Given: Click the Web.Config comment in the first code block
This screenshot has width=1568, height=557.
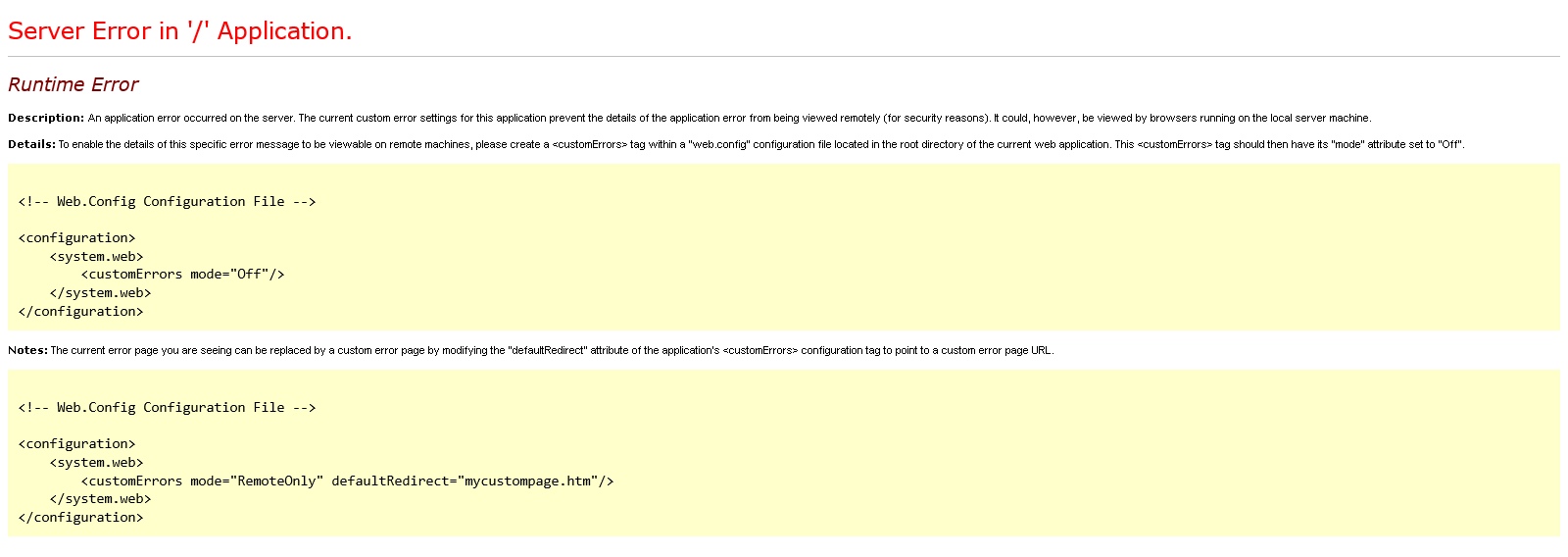Looking at the screenshot, I should click(167, 202).
